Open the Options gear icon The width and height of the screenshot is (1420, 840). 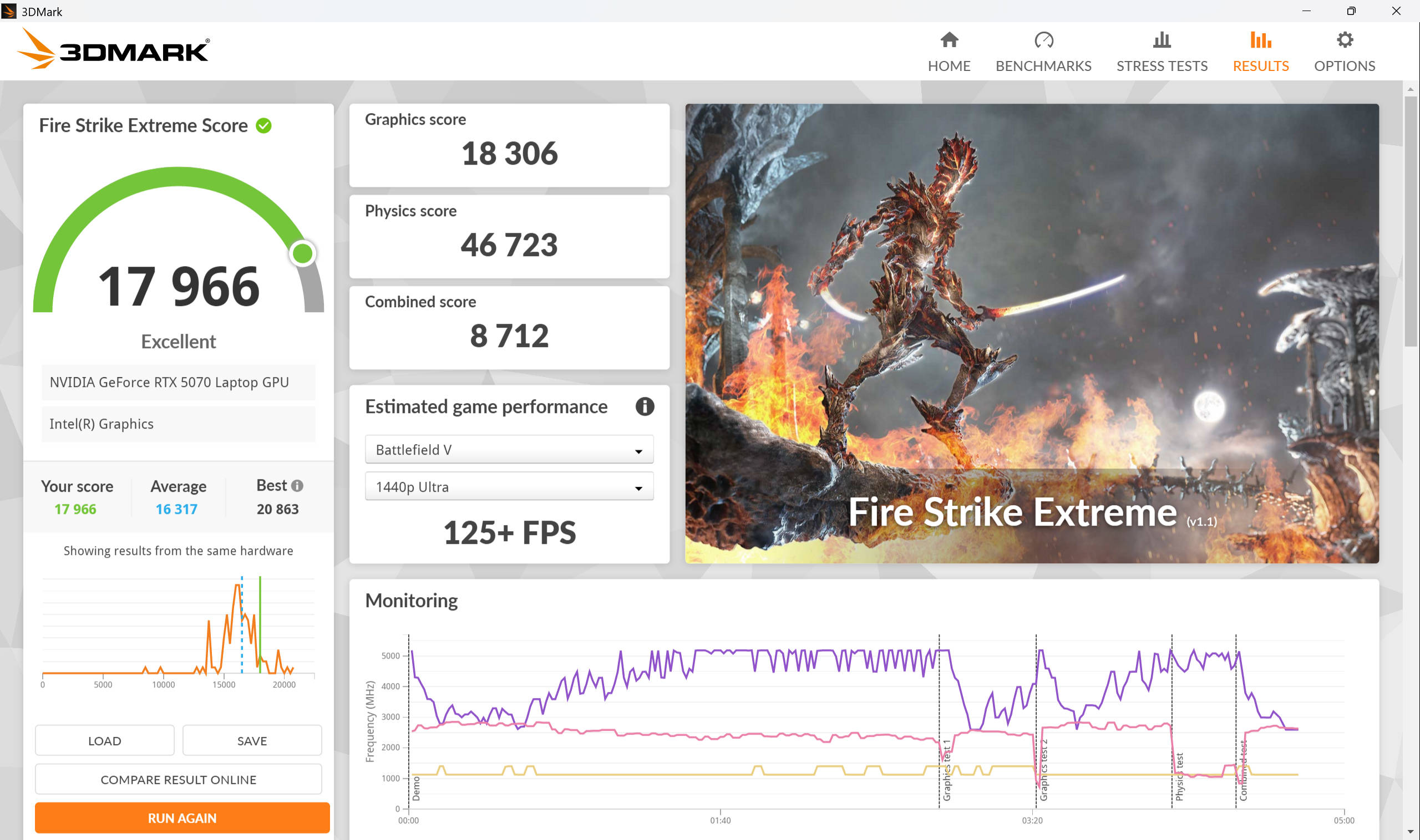click(x=1344, y=39)
